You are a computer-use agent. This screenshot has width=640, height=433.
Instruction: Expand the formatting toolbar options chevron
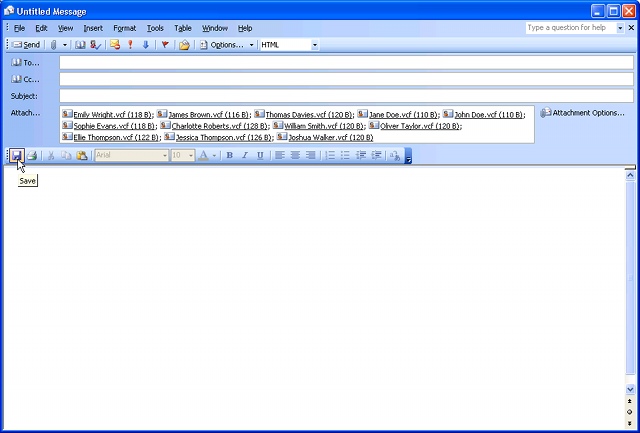[x=408, y=155]
